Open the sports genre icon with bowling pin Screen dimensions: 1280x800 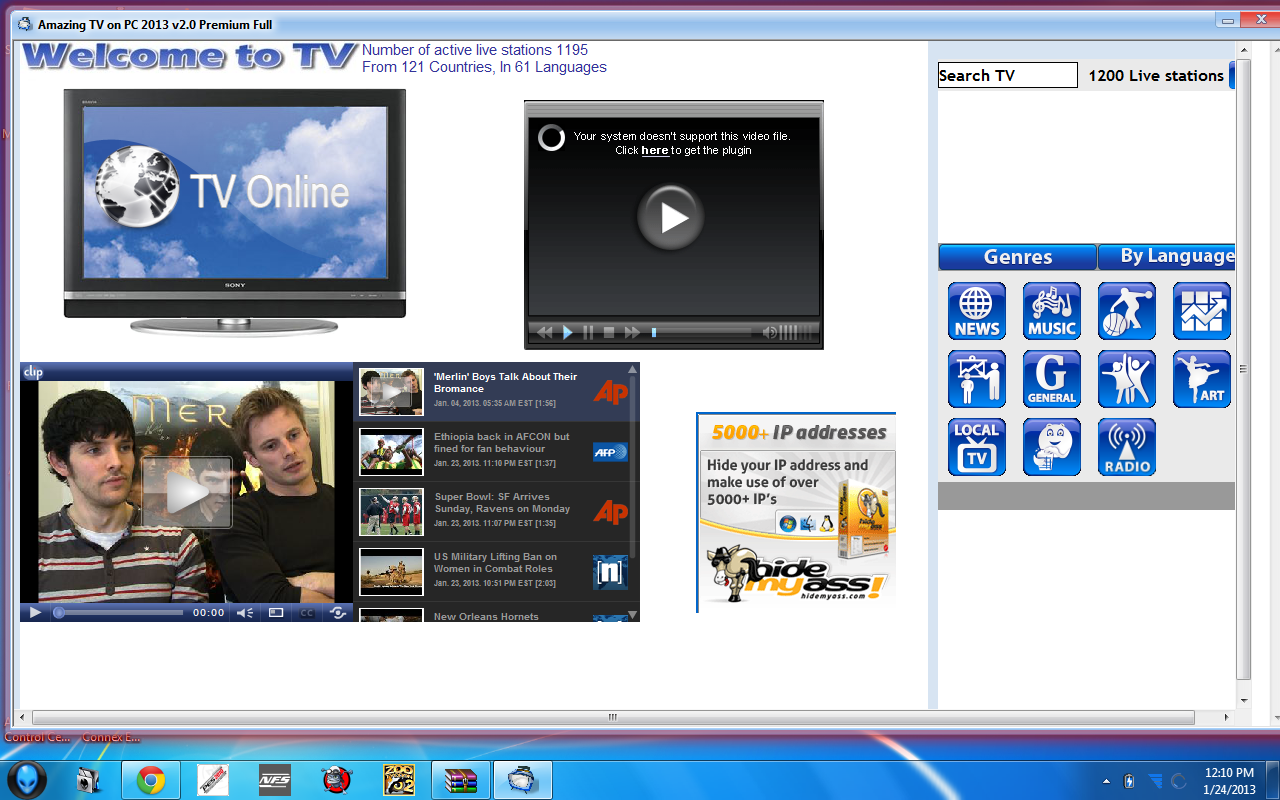pos(1127,311)
